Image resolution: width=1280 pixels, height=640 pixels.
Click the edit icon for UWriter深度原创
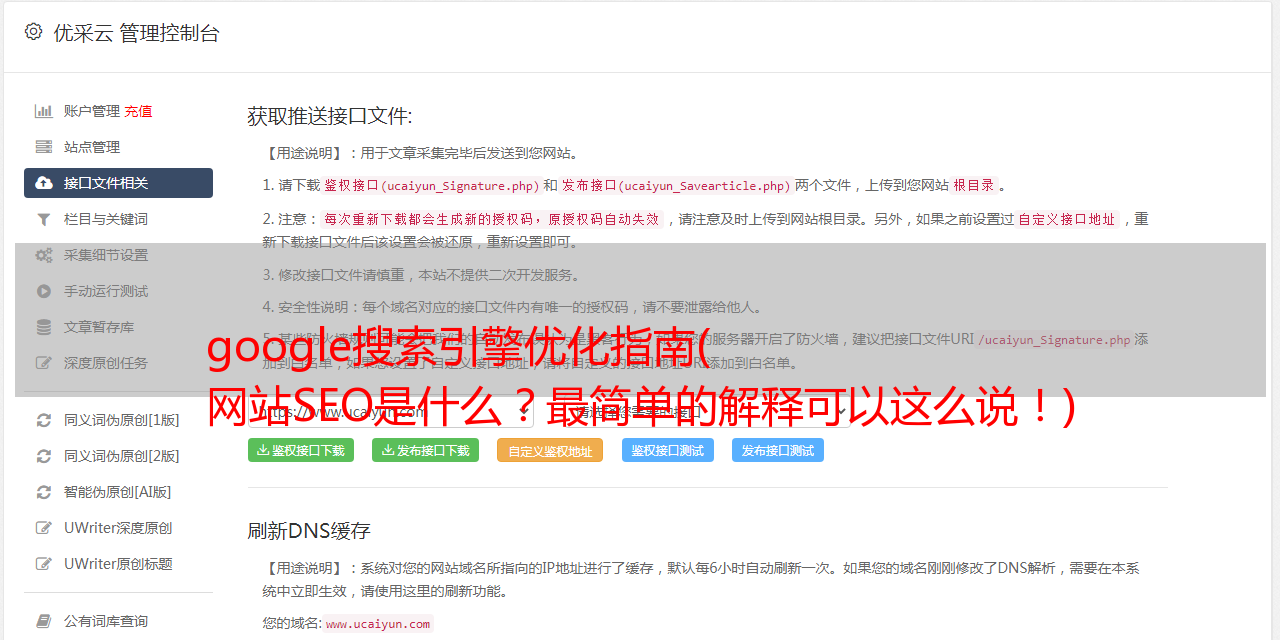(44, 528)
